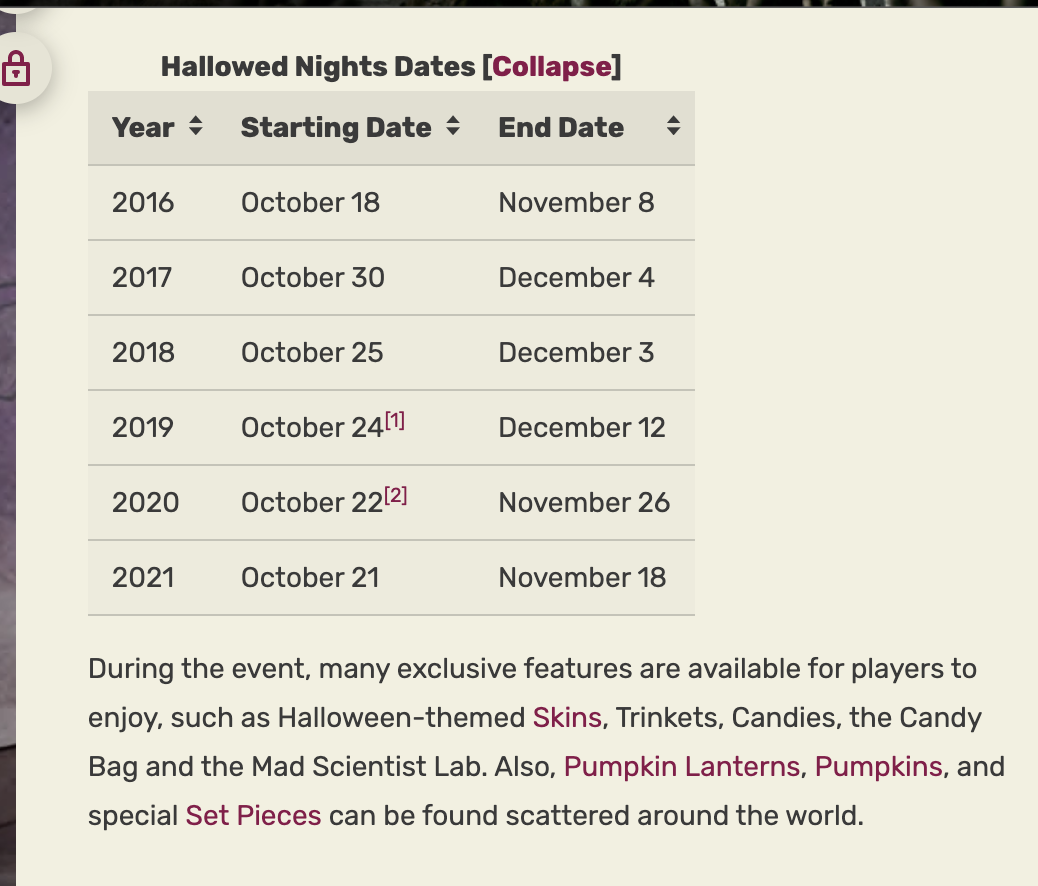Viewport: 1038px width, 886px height.
Task: Open the Pumpkins link
Action: coord(878,766)
